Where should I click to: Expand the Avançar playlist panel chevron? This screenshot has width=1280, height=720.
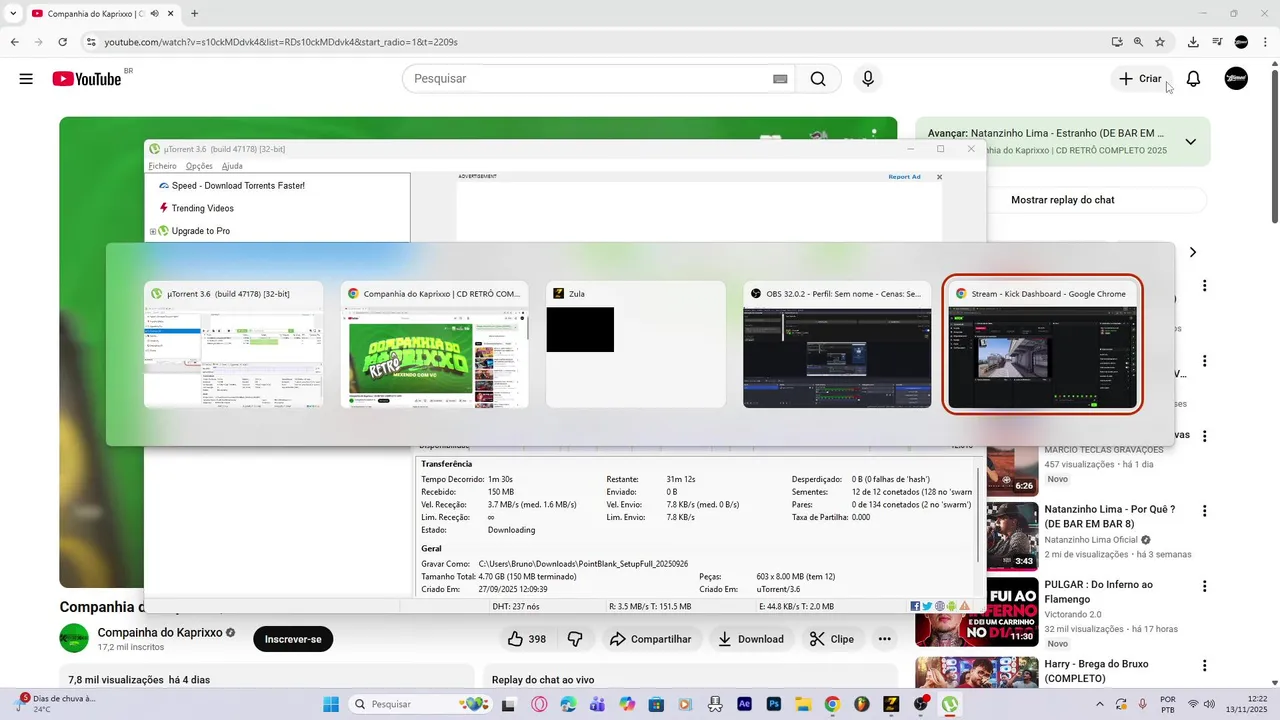pos(1190,142)
